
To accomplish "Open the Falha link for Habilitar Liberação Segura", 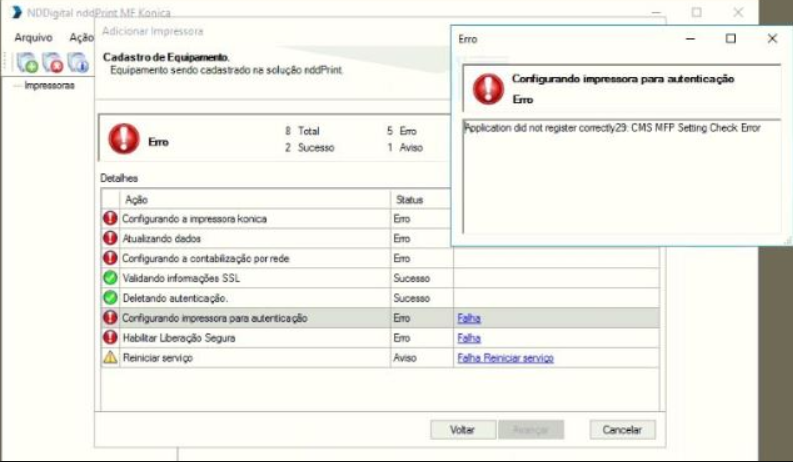I will coord(469,338).
